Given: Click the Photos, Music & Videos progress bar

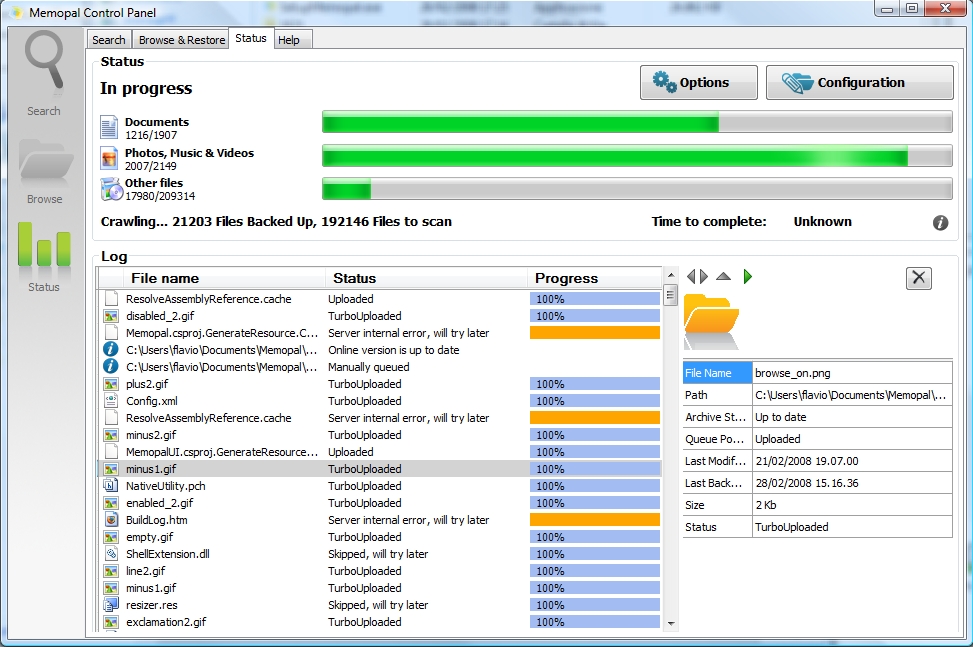Looking at the screenshot, I should coord(637,156).
